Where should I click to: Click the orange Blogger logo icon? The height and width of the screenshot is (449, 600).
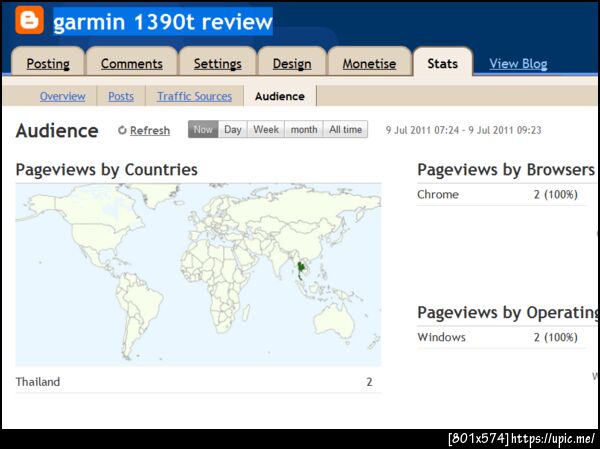[x=29, y=20]
